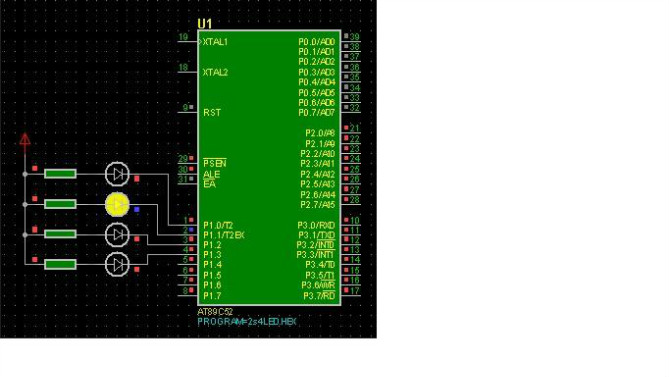Viewport: 670px width, 377px height.
Task: Click the P1.1/T2EX pin label
Action: [224, 235]
